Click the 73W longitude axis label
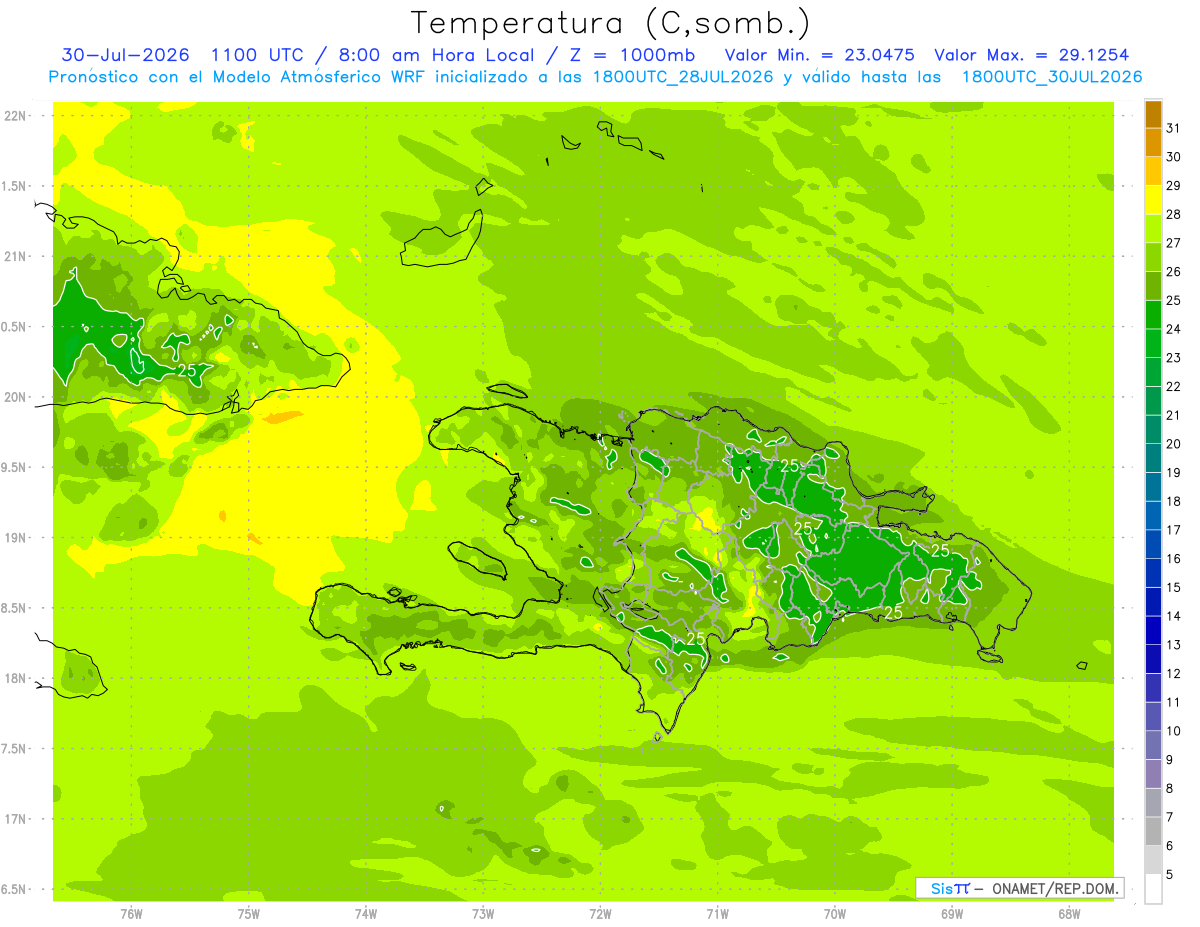Viewport: 1200px width, 927px height. click(x=483, y=914)
